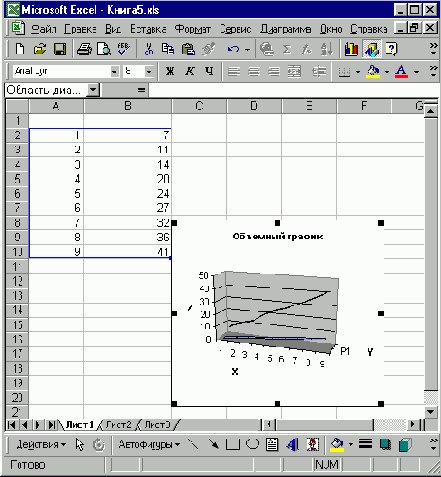Click the Cut scissors icon
441x477 pixels.
149,49
